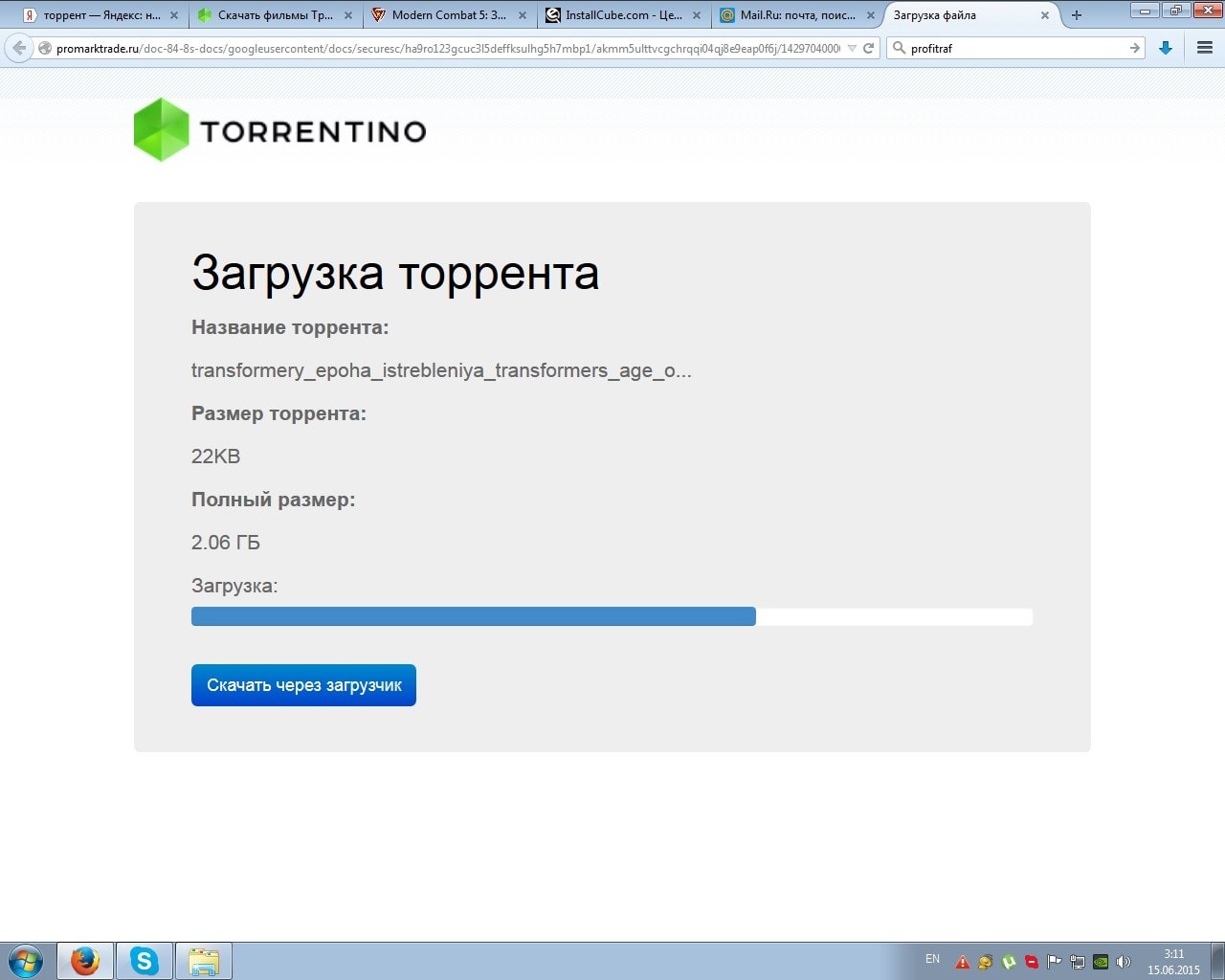Open Windows Explorer from the taskbar
Viewport: 1225px width, 980px height.
tap(204, 961)
